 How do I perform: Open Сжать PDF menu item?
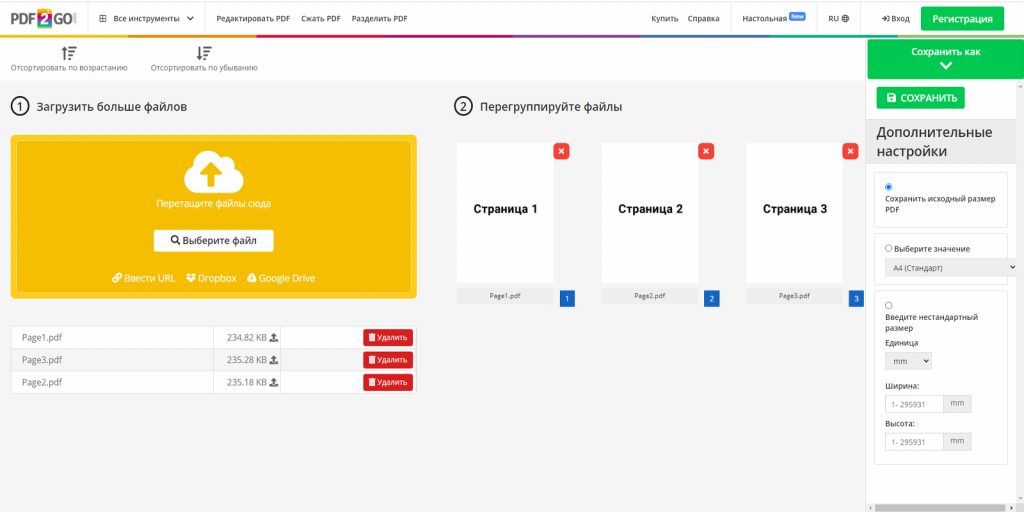tap(321, 19)
